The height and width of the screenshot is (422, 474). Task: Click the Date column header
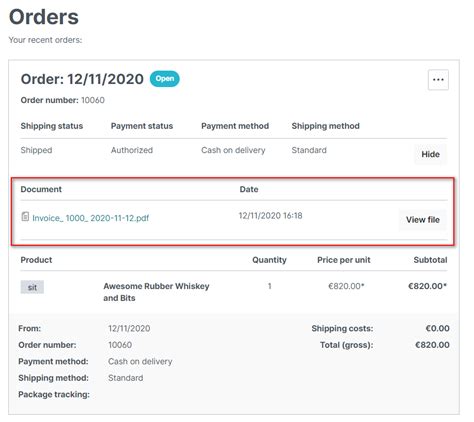pyautogui.click(x=249, y=189)
